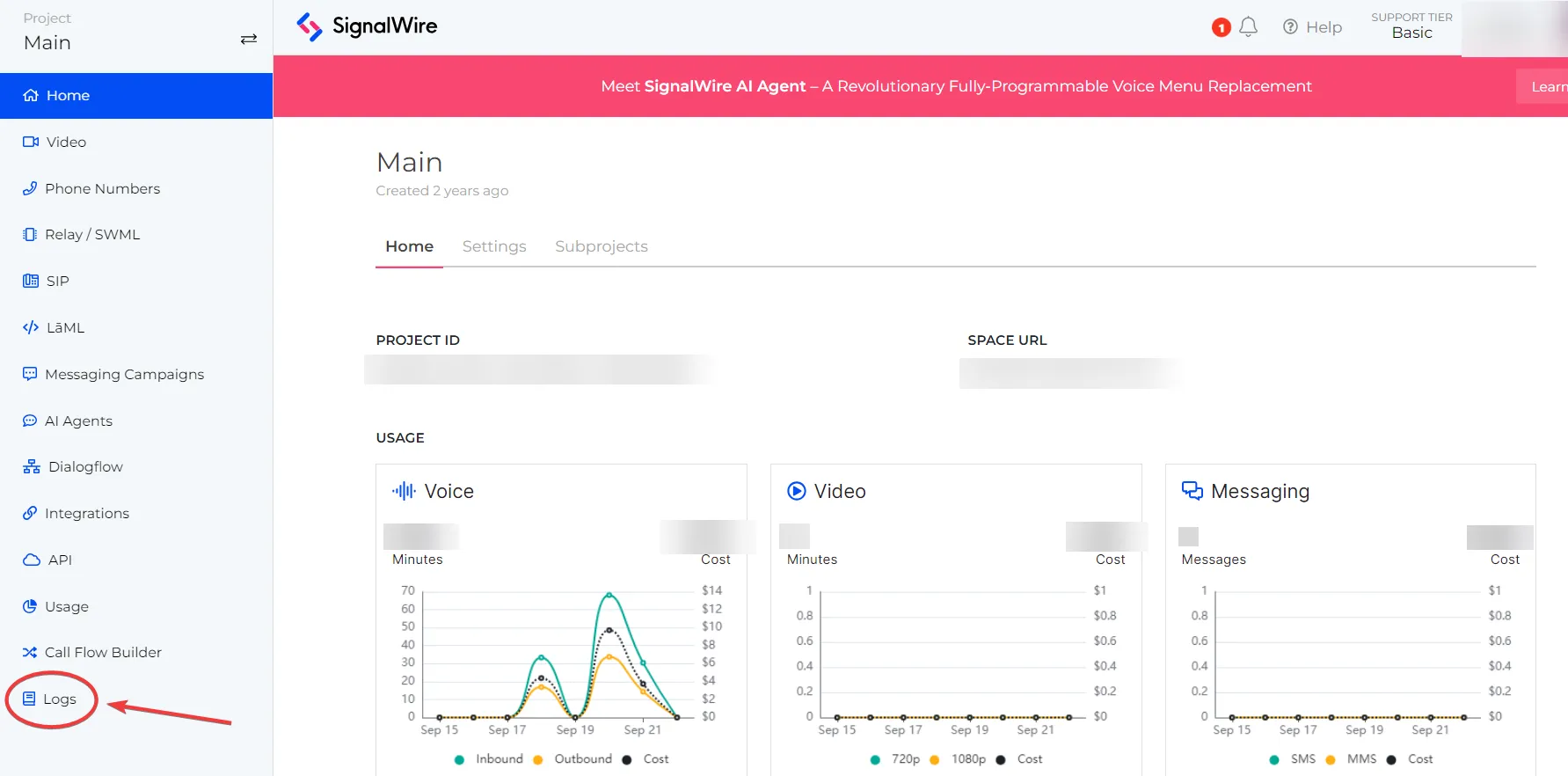Image resolution: width=1568 pixels, height=776 pixels.
Task: Click the Relay / SWML icon
Action: 30,234
